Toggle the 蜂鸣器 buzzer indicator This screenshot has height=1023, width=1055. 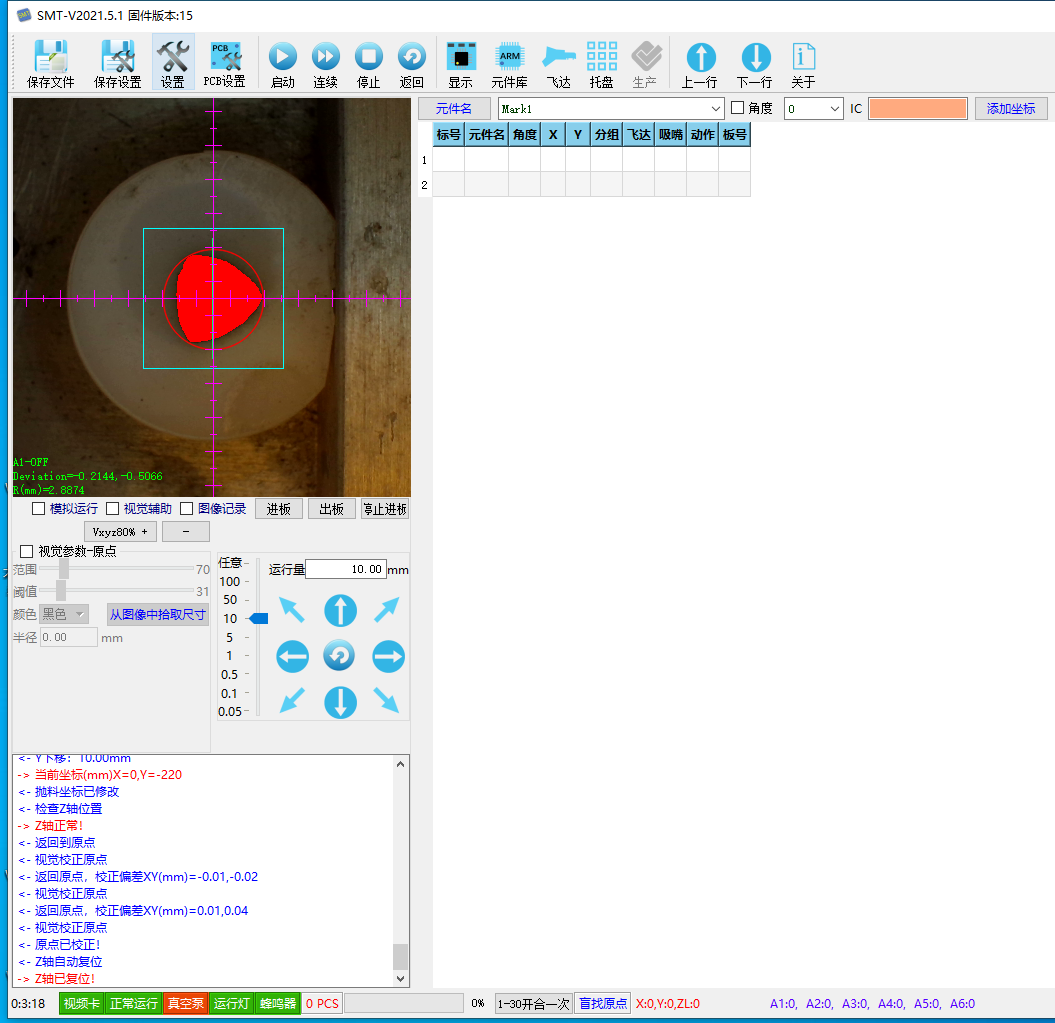(278, 1003)
